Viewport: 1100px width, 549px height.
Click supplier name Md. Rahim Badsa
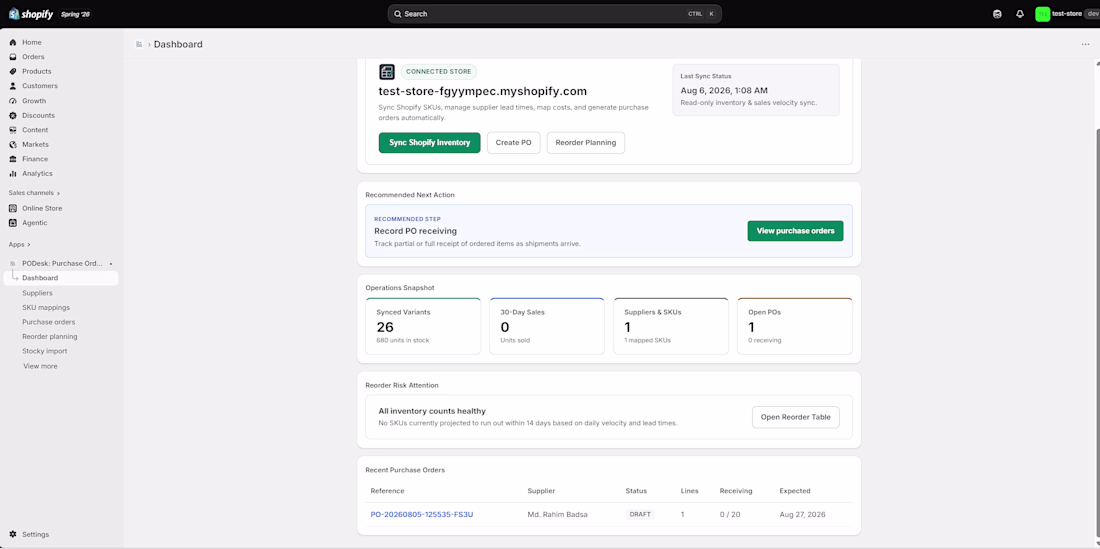(x=558, y=515)
